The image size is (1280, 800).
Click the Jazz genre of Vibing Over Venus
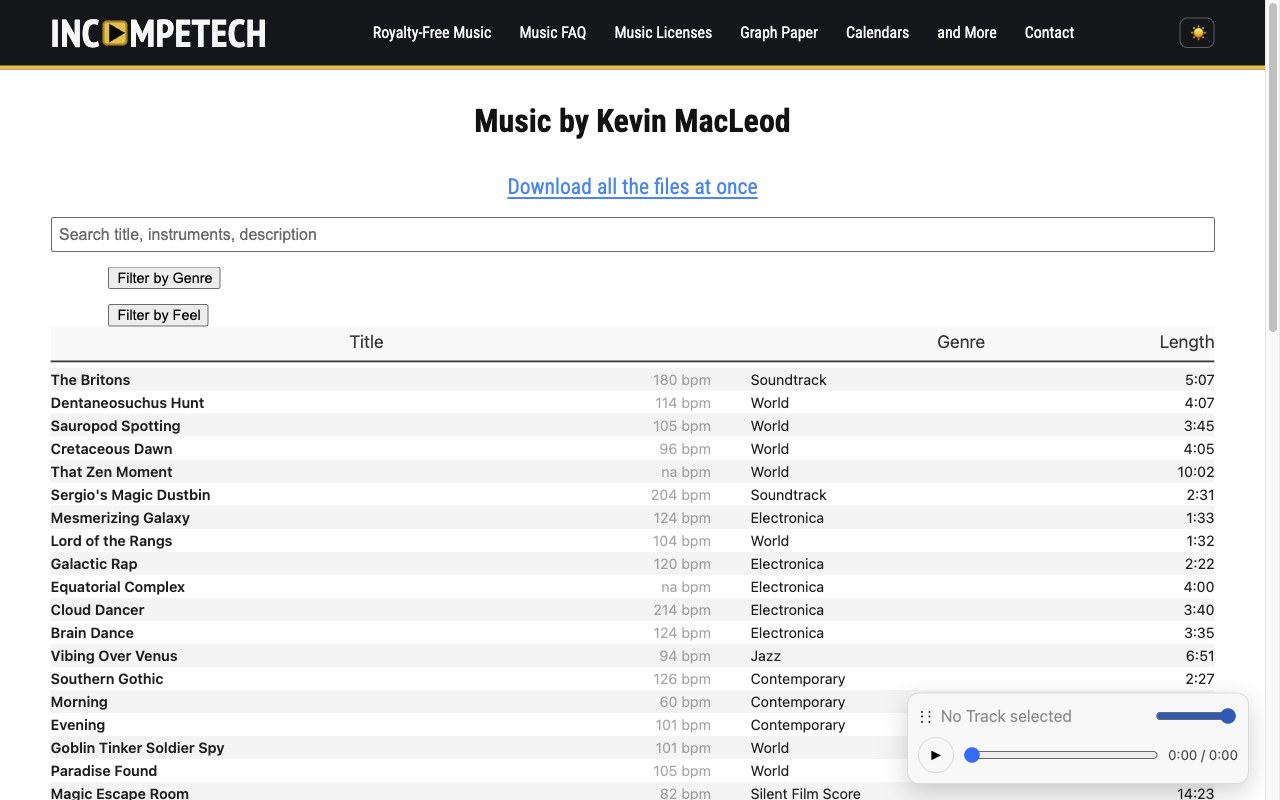point(766,656)
